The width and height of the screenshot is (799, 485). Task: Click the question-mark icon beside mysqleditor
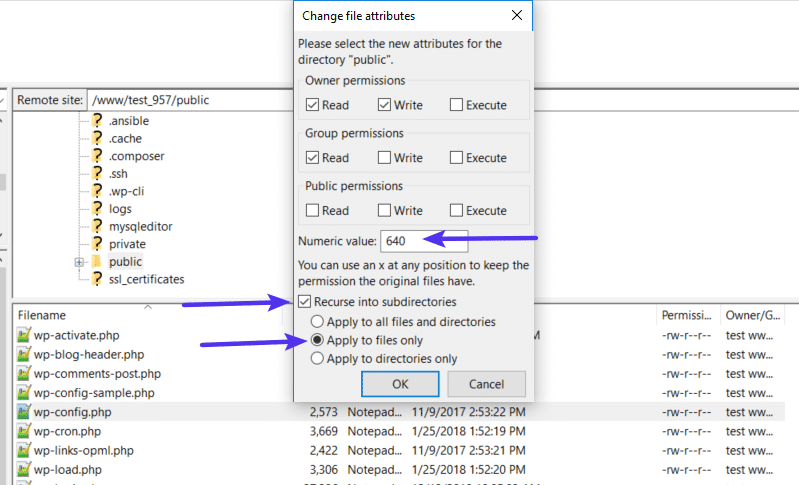coord(97,226)
